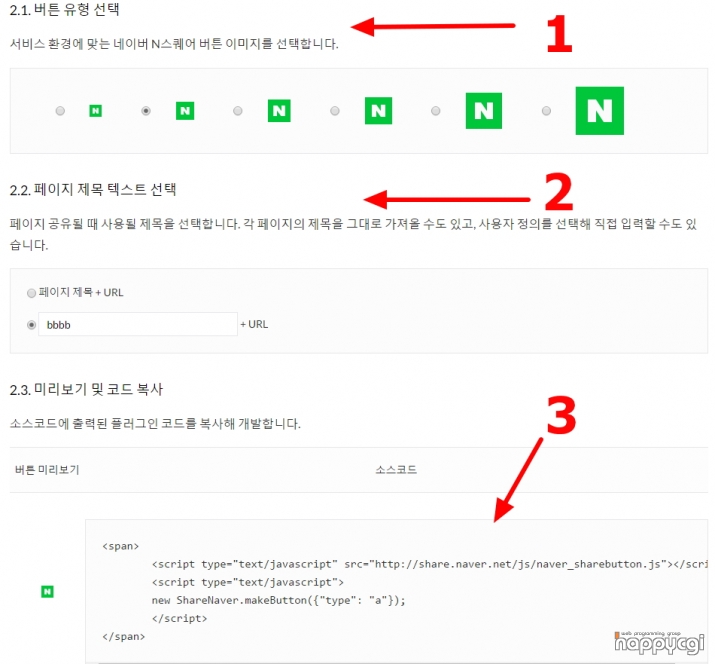Click the closing </script> tag line
Image resolution: width=715 pixels, height=664 pixels.
179,618
